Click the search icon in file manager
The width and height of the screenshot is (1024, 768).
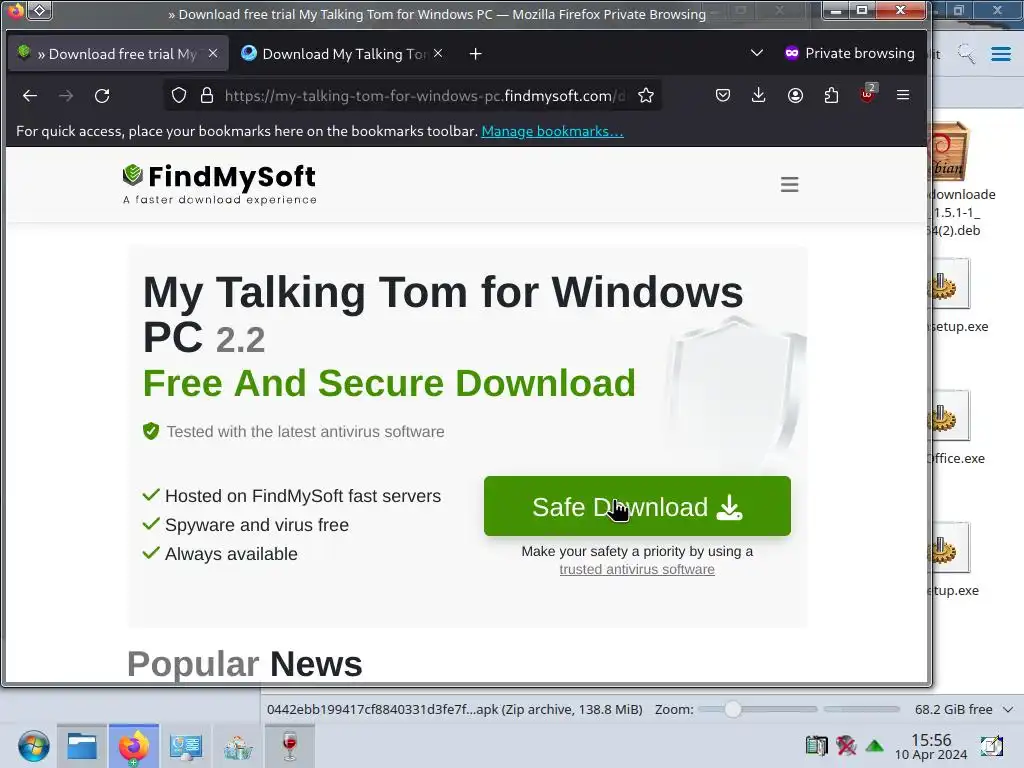pos(966,54)
